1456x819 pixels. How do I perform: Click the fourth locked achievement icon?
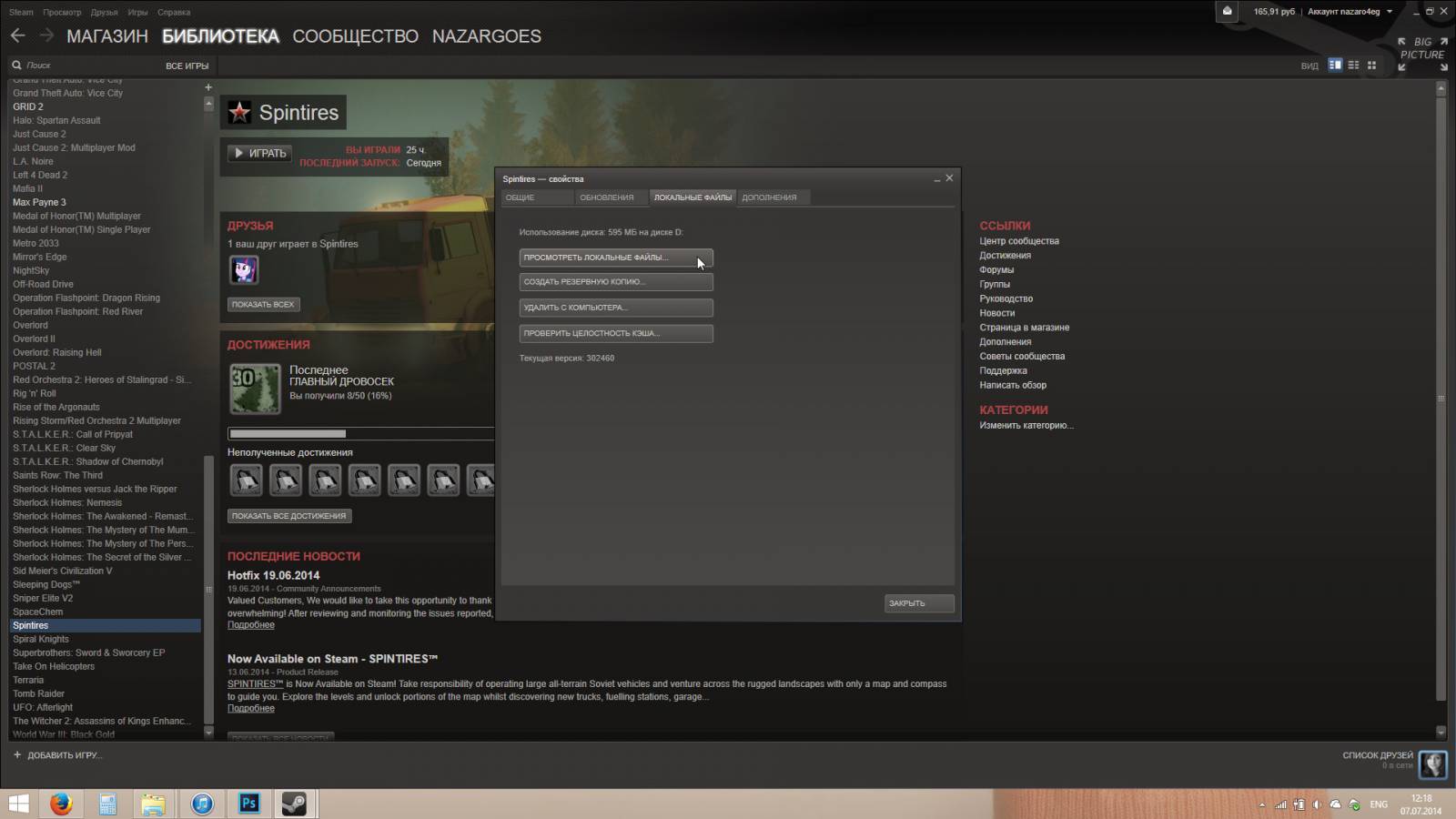click(364, 480)
